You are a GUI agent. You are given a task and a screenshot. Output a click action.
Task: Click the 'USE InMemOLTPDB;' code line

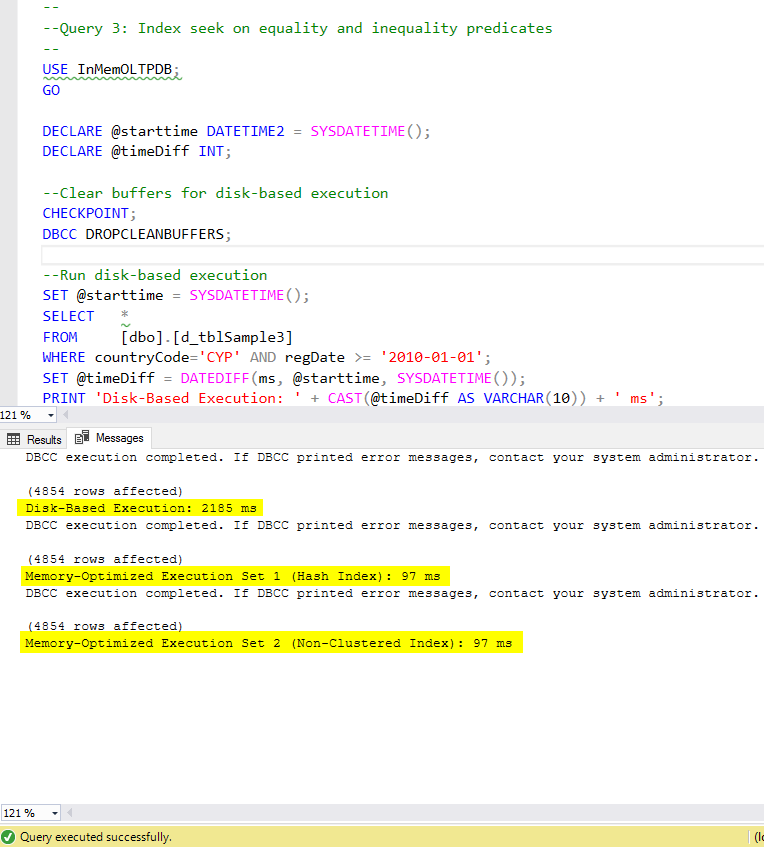point(111,70)
